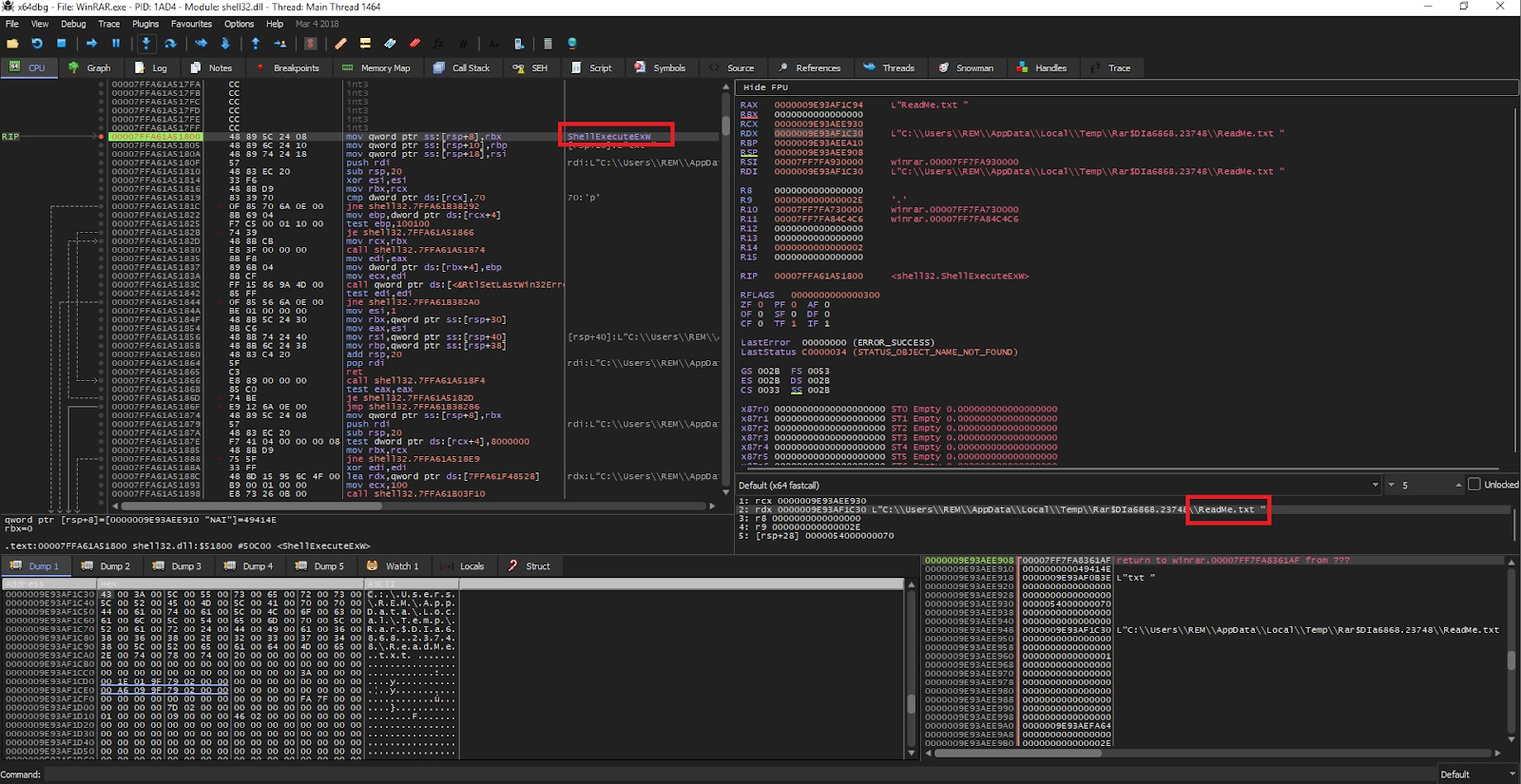Select the ret instruction line
The width and height of the screenshot is (1521, 784).
point(355,372)
